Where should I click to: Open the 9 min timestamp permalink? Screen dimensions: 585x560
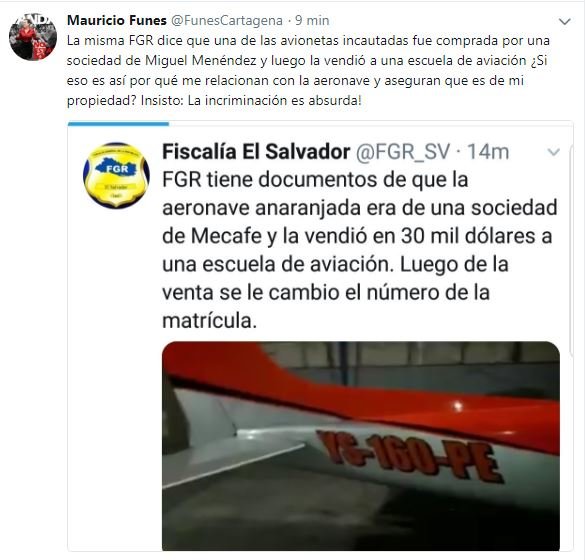(312, 20)
